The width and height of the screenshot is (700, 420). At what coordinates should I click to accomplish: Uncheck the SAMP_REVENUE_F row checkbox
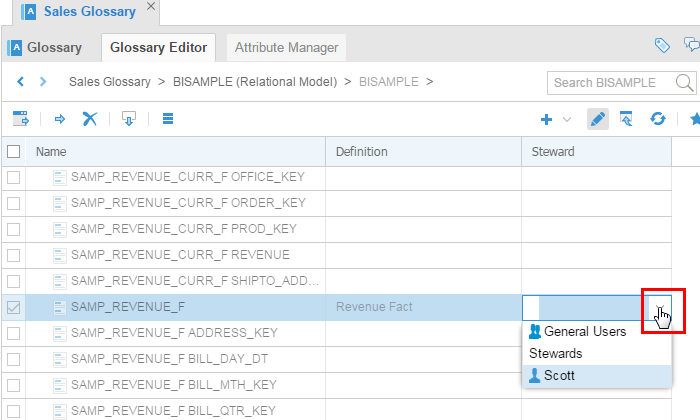click(x=13, y=307)
